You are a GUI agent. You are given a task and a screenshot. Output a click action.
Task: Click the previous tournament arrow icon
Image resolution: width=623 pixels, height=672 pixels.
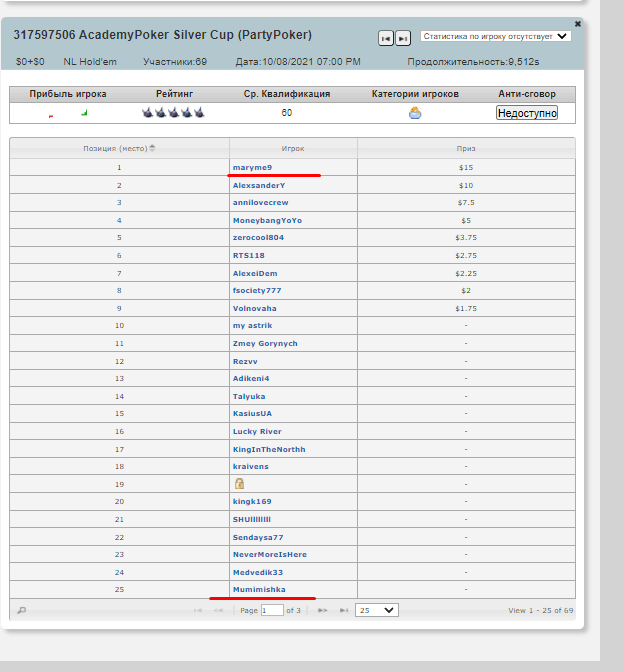tap(385, 38)
